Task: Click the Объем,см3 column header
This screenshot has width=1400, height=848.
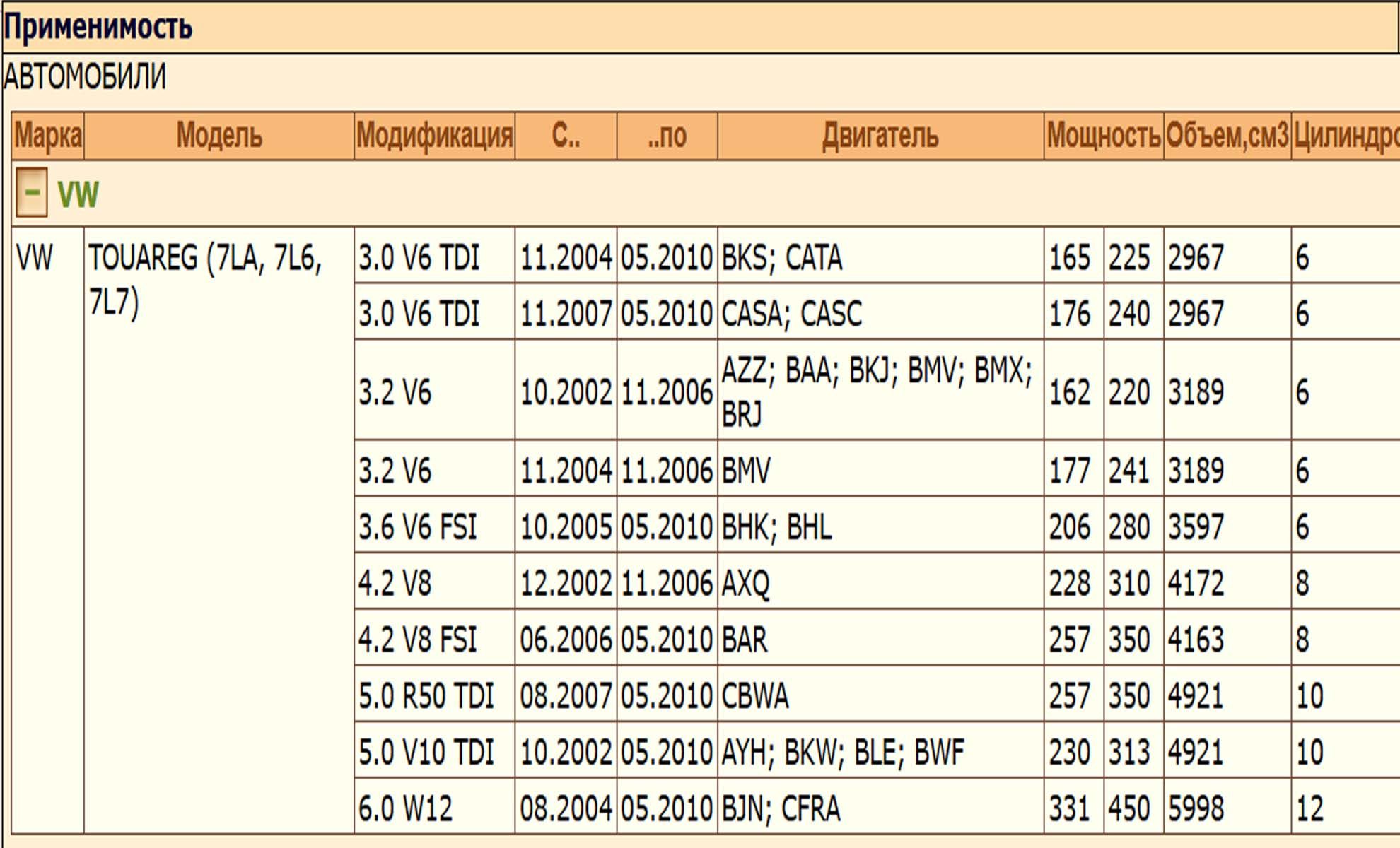Action: 1227,136
